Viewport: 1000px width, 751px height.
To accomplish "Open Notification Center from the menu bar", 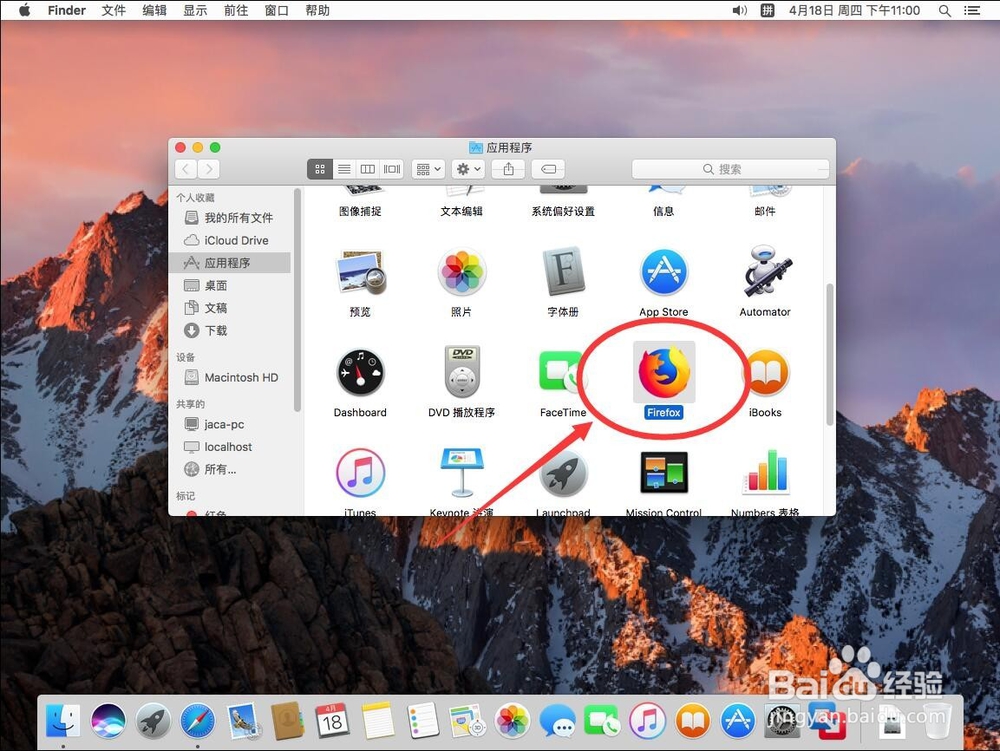I will point(972,10).
